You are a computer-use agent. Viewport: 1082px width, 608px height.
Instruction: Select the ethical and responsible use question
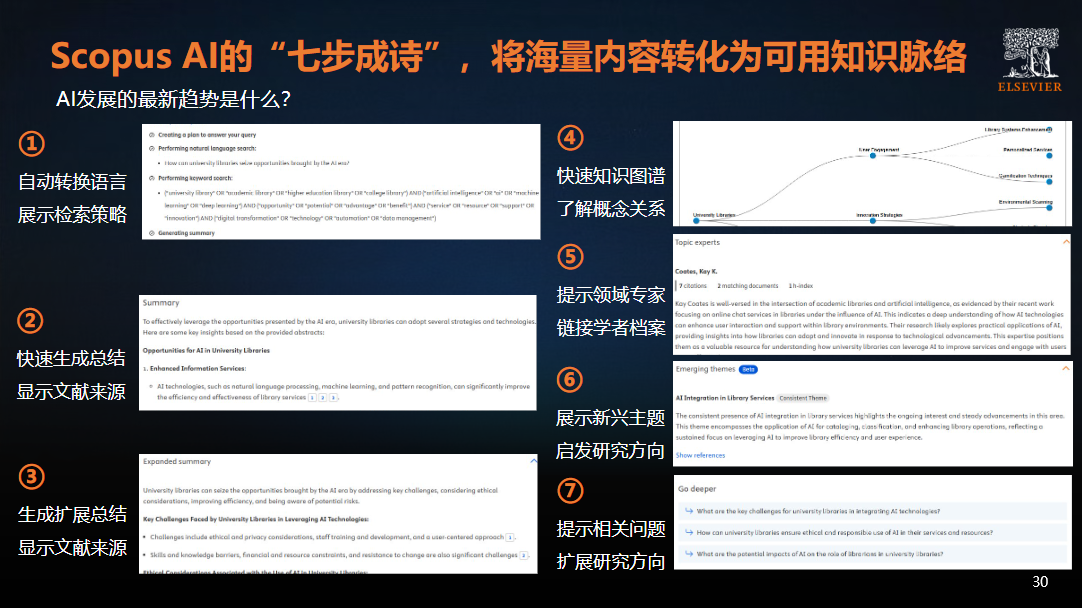(844, 532)
